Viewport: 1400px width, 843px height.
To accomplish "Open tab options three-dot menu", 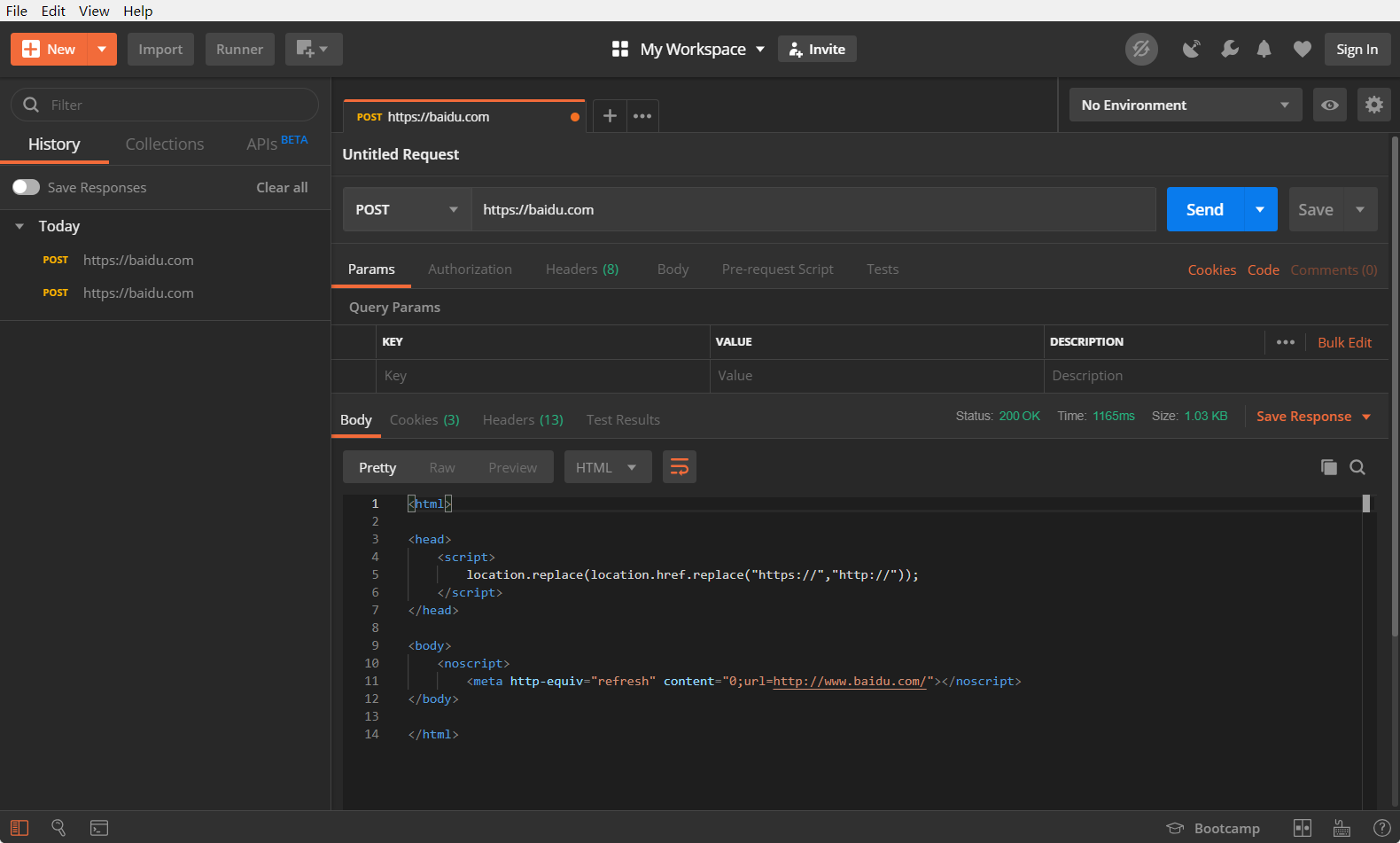I will 642,116.
